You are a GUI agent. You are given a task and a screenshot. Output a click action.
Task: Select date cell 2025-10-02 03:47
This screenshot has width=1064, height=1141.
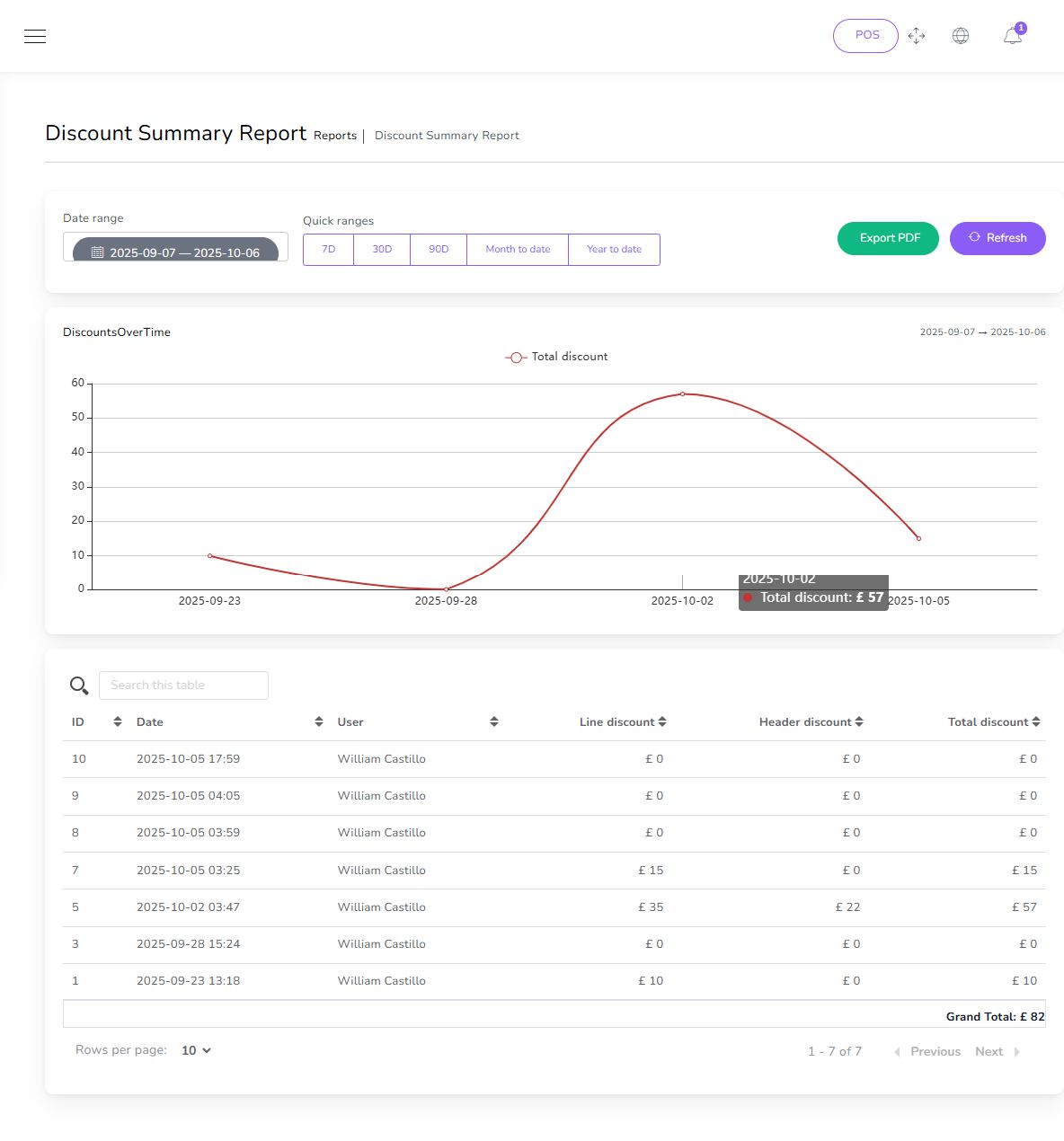pyautogui.click(x=188, y=907)
